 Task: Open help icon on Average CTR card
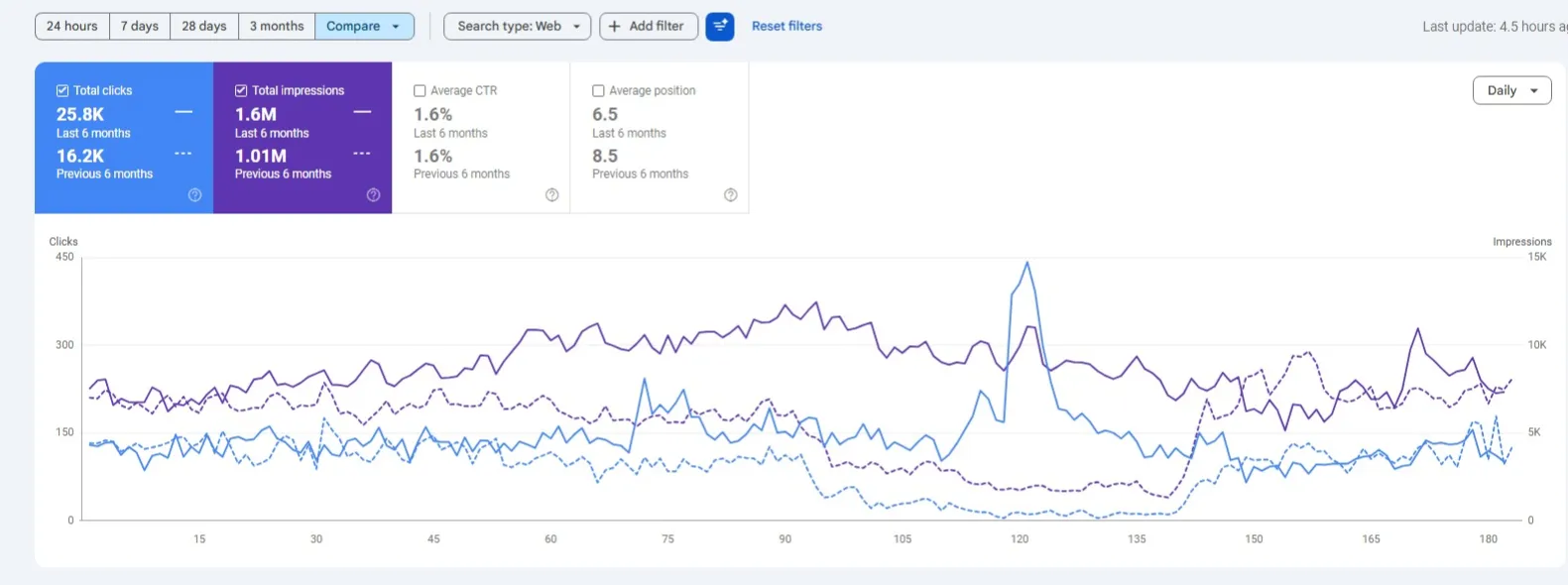[551, 195]
